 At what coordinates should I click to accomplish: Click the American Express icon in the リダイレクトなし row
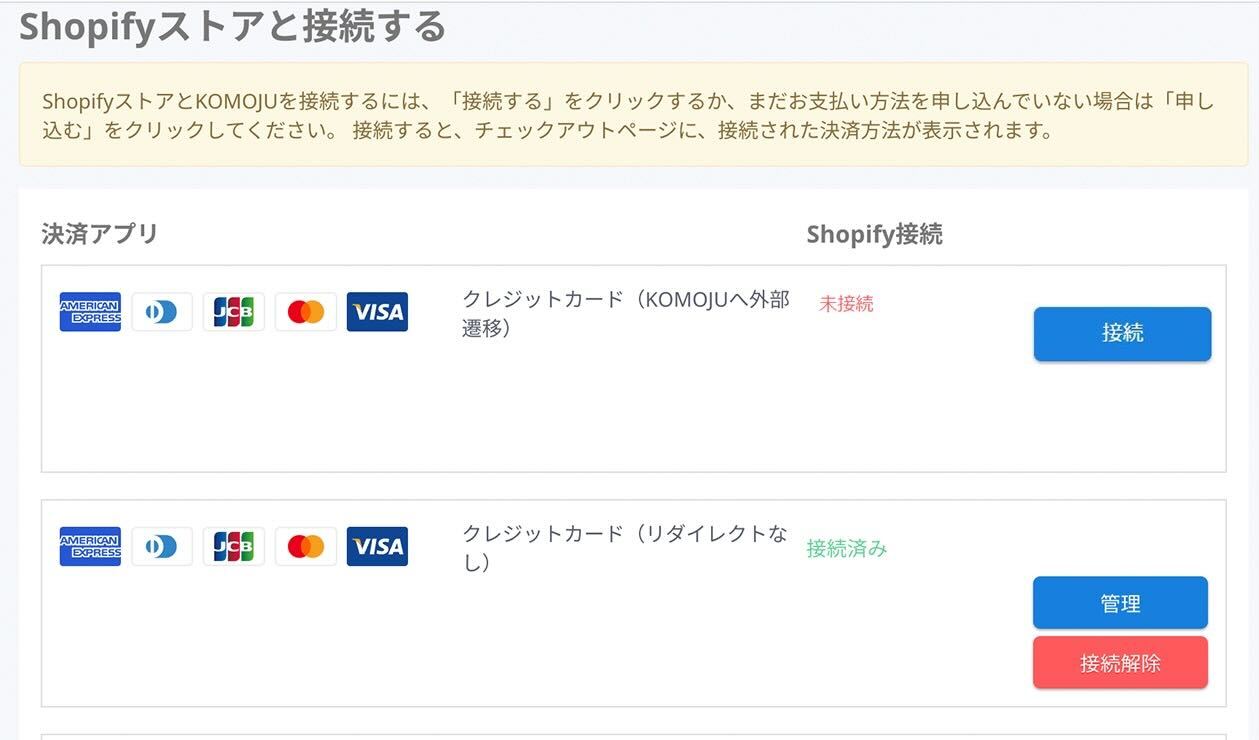click(x=90, y=547)
